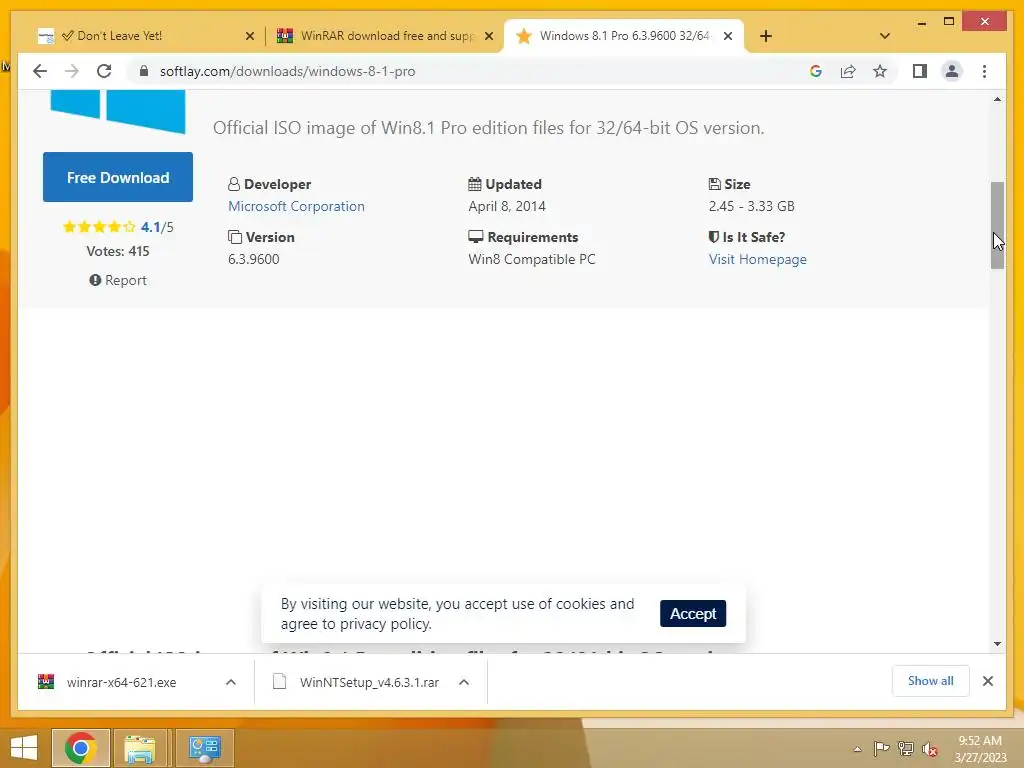Click scrollbar down arrow

pyautogui.click(x=997, y=644)
